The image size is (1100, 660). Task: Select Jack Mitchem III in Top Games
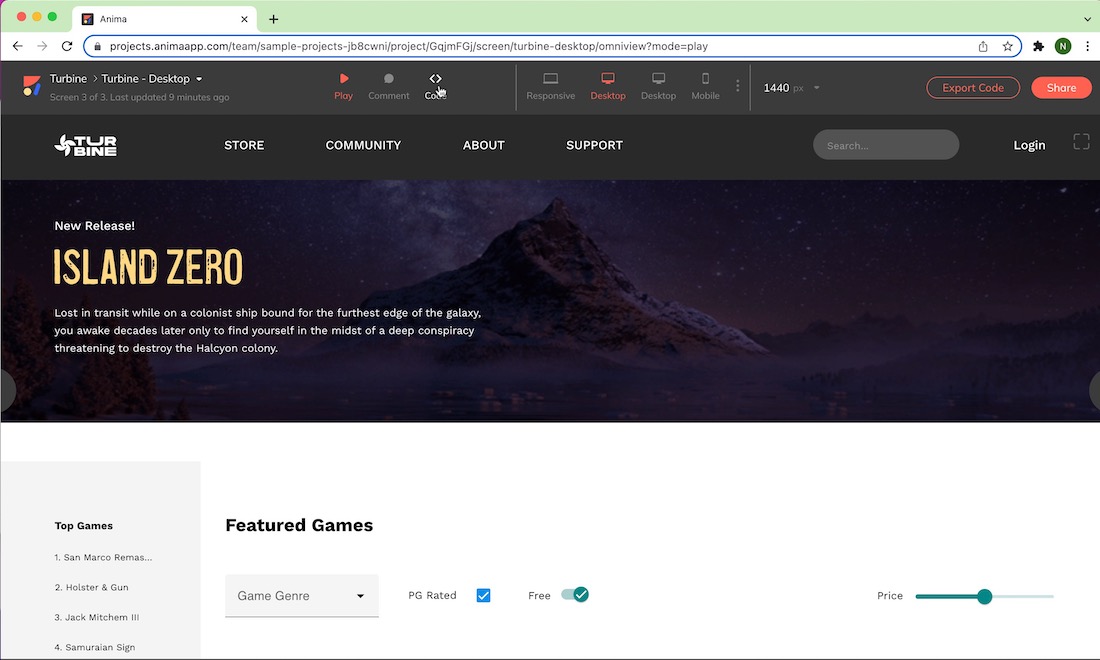point(97,617)
